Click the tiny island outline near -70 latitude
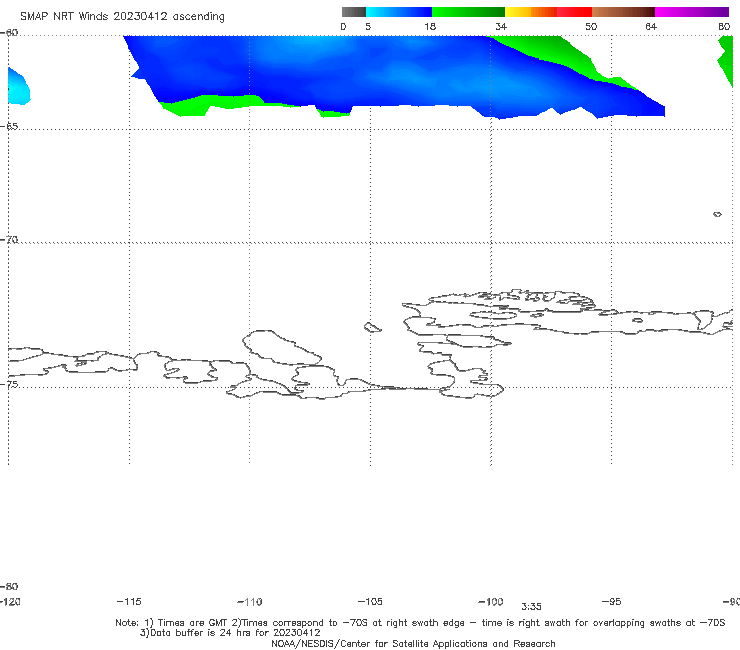740x650 pixels. pyautogui.click(x=717, y=214)
